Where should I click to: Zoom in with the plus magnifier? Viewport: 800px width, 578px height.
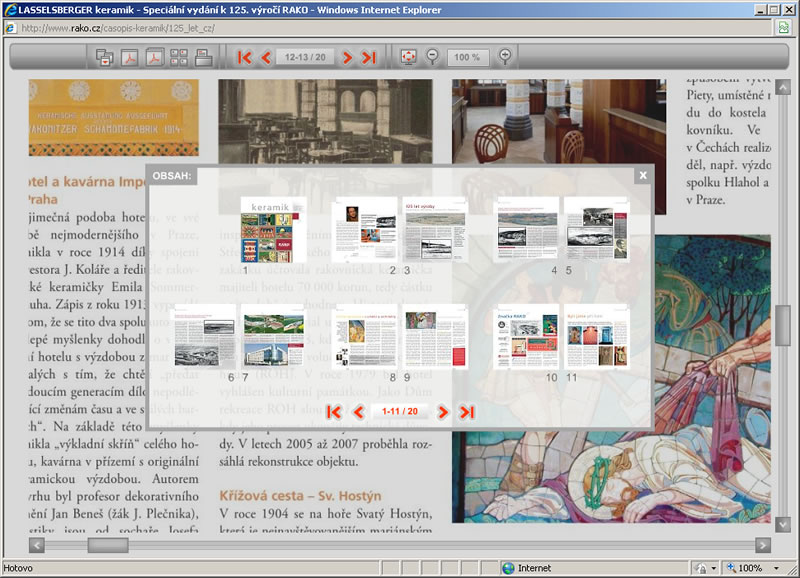click(505, 57)
